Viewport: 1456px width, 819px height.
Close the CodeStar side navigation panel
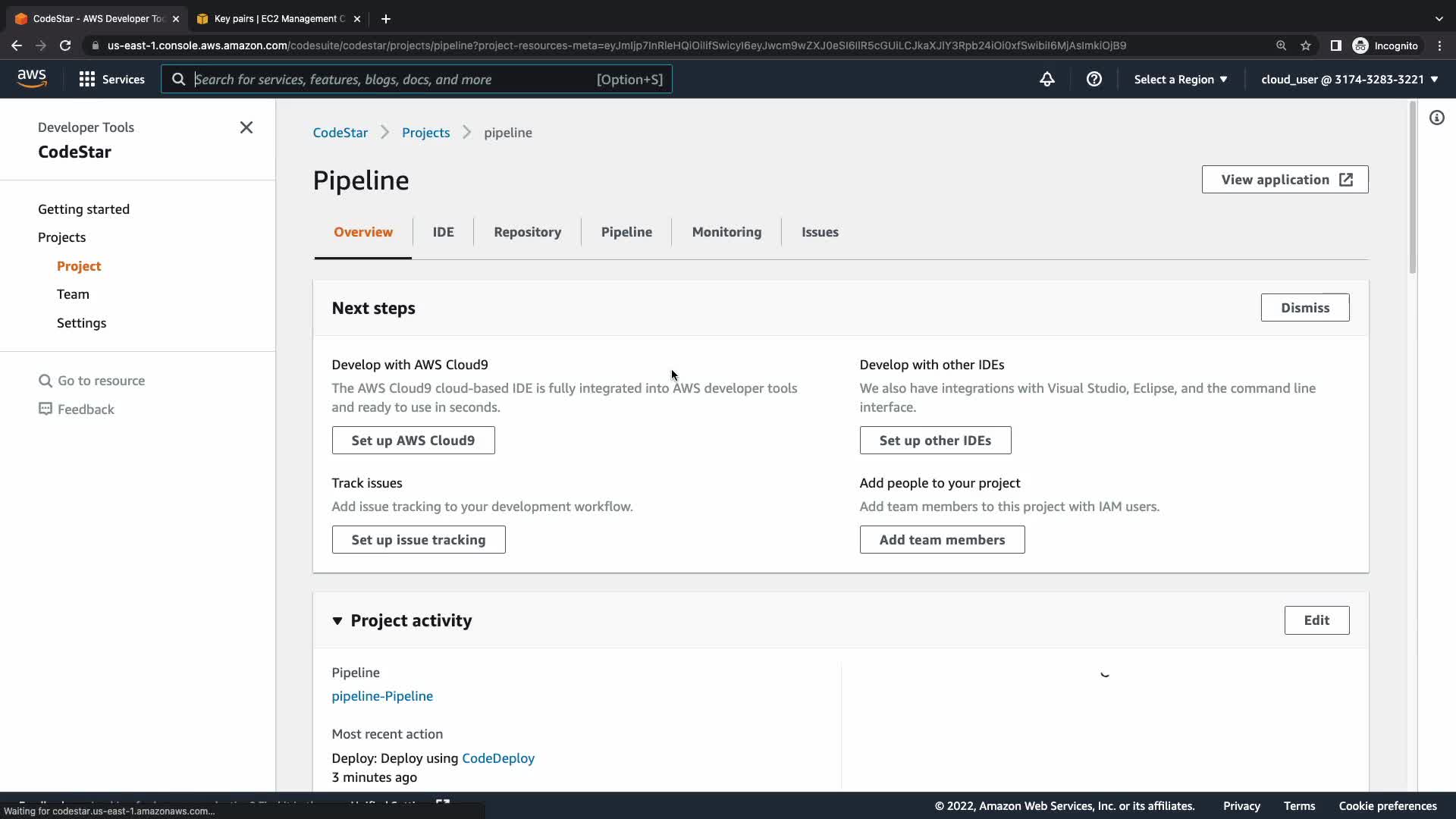246,127
